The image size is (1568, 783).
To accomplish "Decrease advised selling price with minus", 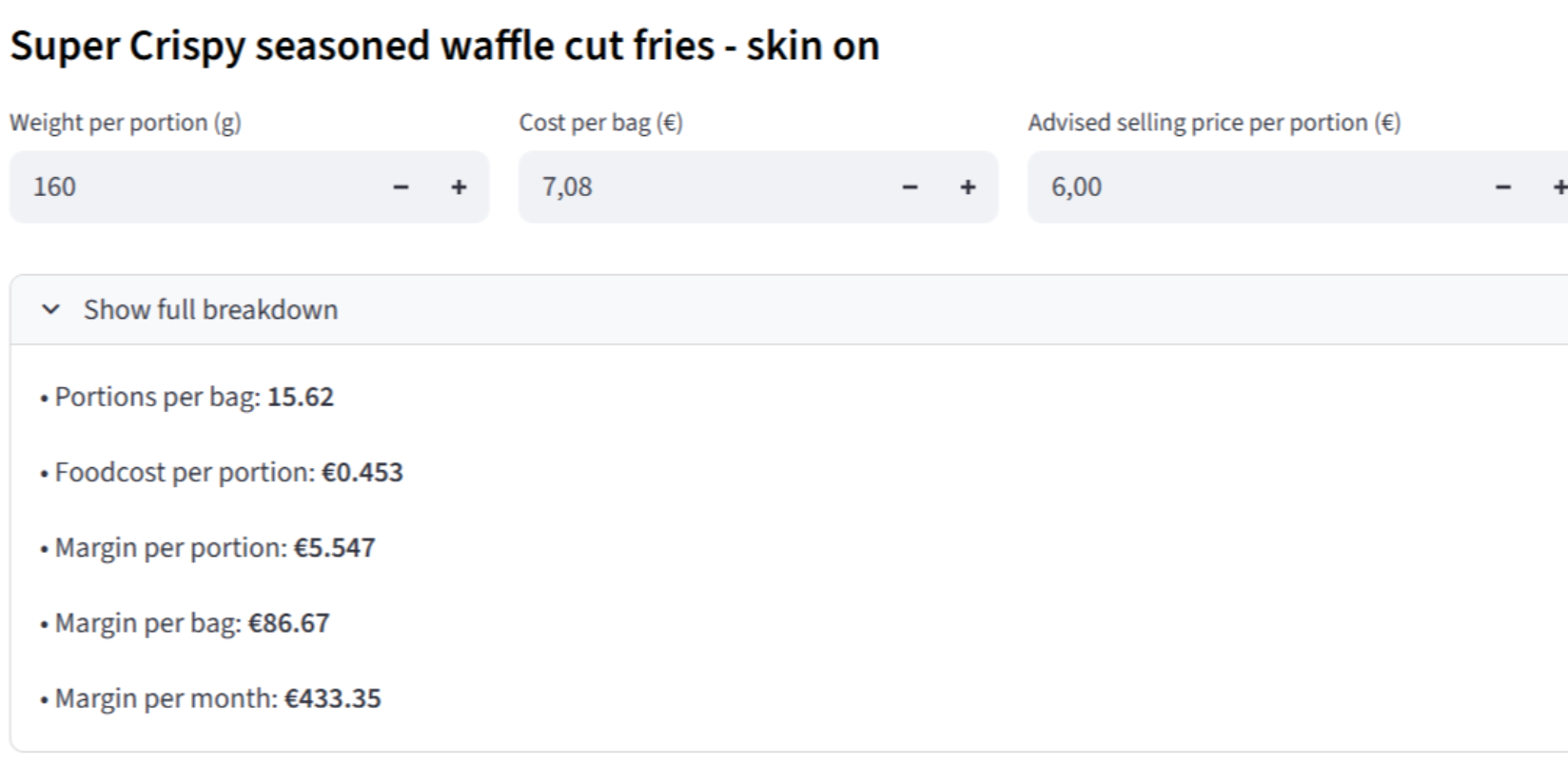I will point(1502,187).
